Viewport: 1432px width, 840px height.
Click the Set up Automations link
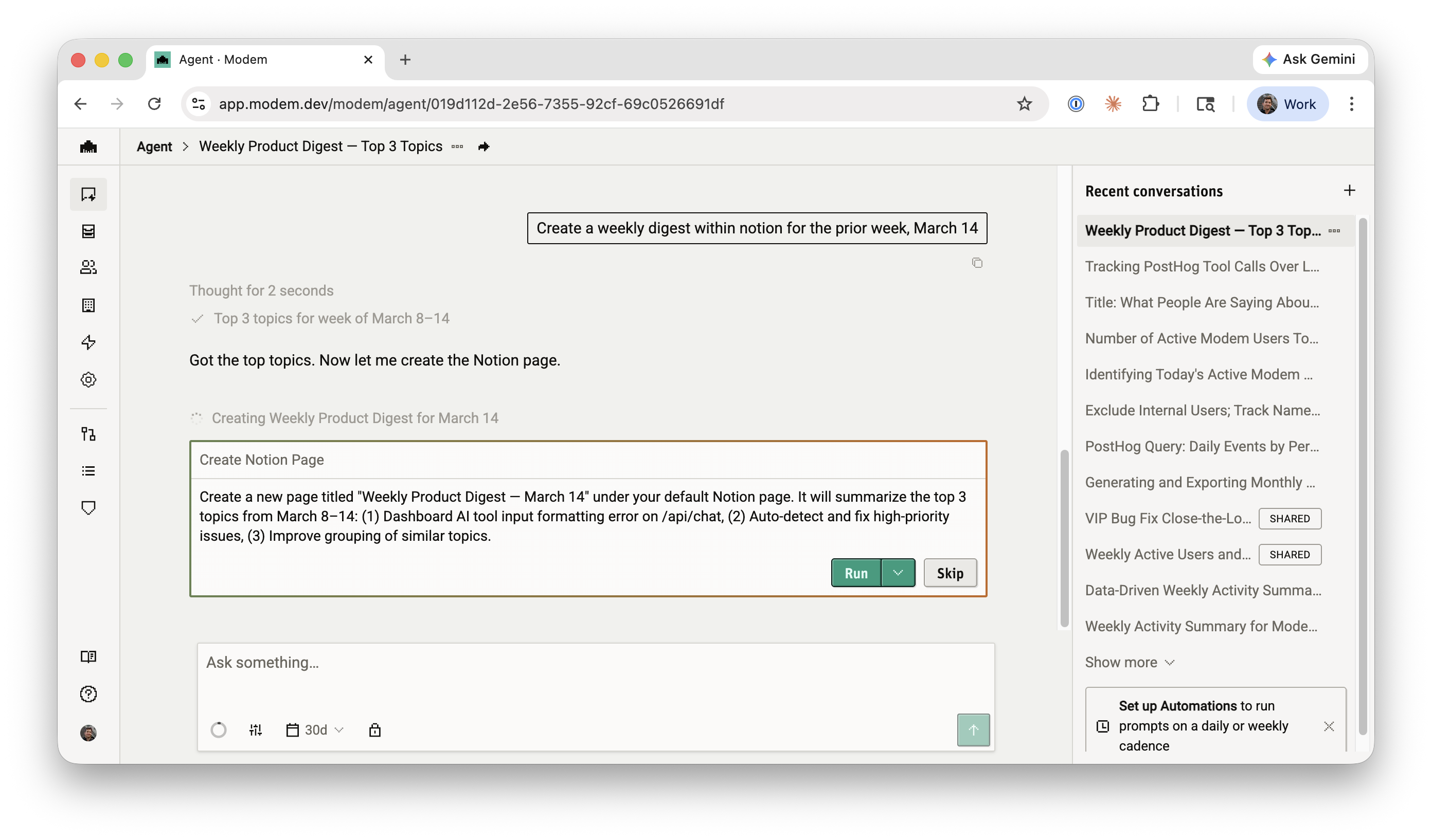pos(1177,705)
